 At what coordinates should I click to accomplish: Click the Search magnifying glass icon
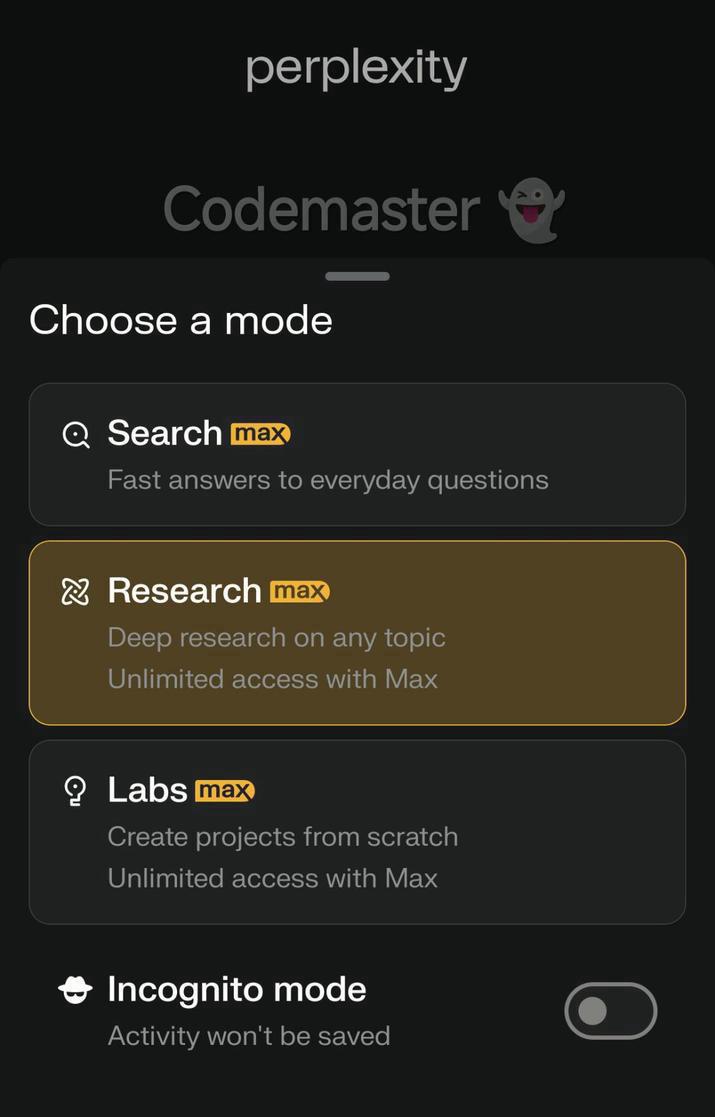(74, 434)
